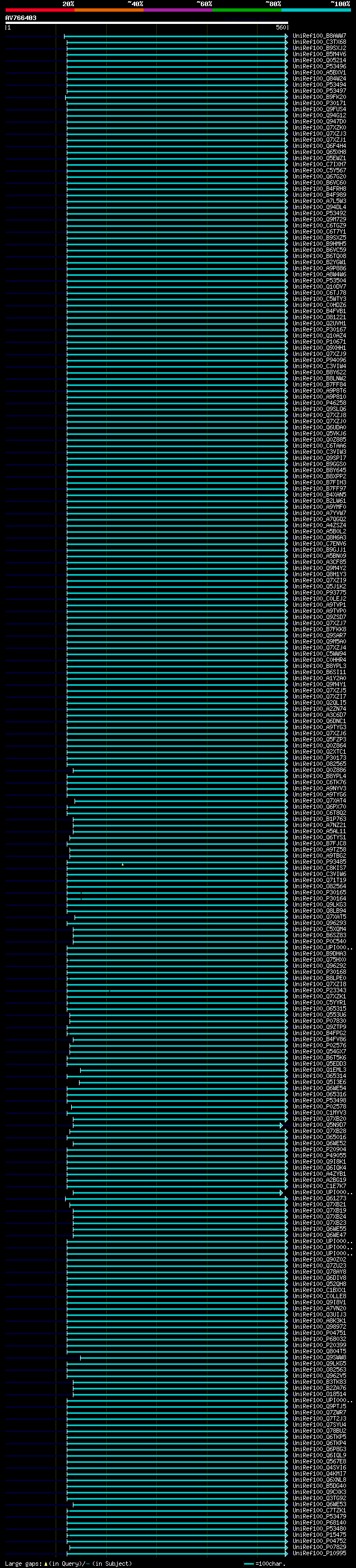Select label UniRef100_C1BXX1
The height and width of the screenshot is (1568, 356).
(319, 1290)
